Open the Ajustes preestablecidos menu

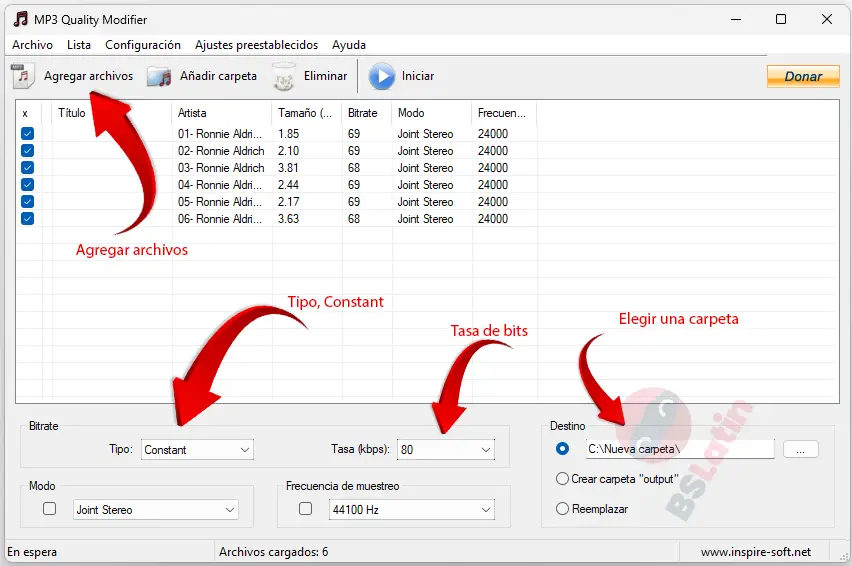click(x=256, y=45)
